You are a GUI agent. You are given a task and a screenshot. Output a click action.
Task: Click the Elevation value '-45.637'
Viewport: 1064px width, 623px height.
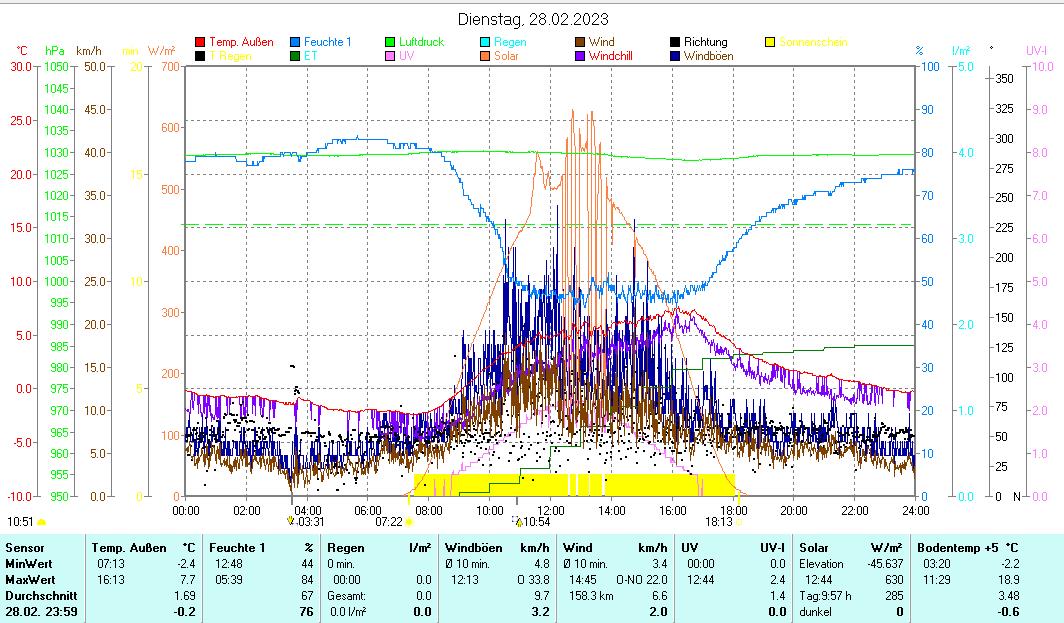pos(885,563)
